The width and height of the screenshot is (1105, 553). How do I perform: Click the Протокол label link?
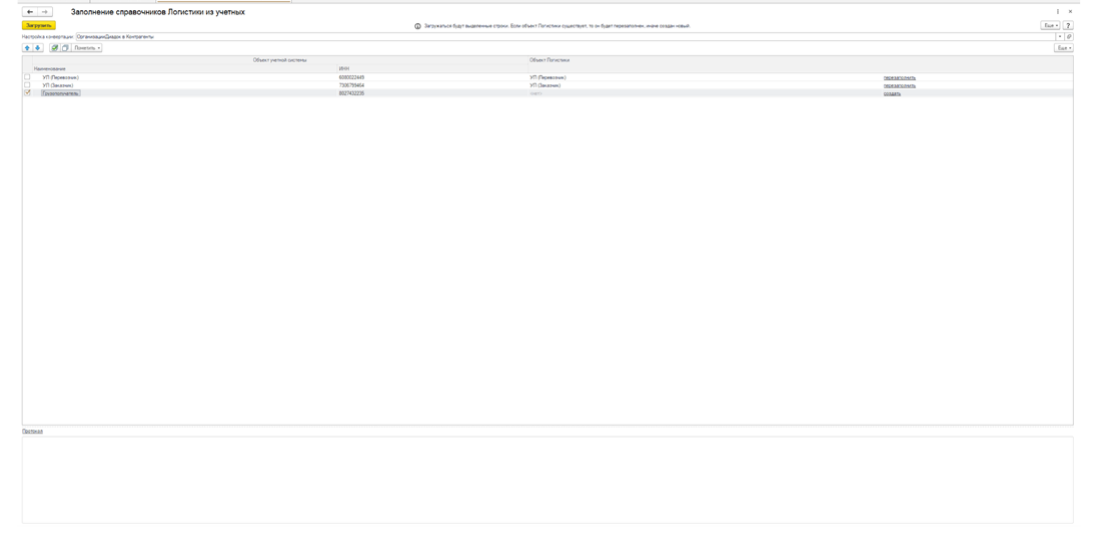[32, 431]
